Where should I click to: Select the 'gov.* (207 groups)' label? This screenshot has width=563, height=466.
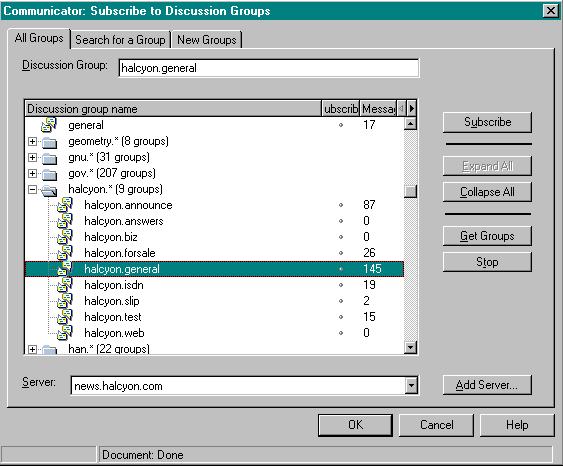tap(112, 173)
